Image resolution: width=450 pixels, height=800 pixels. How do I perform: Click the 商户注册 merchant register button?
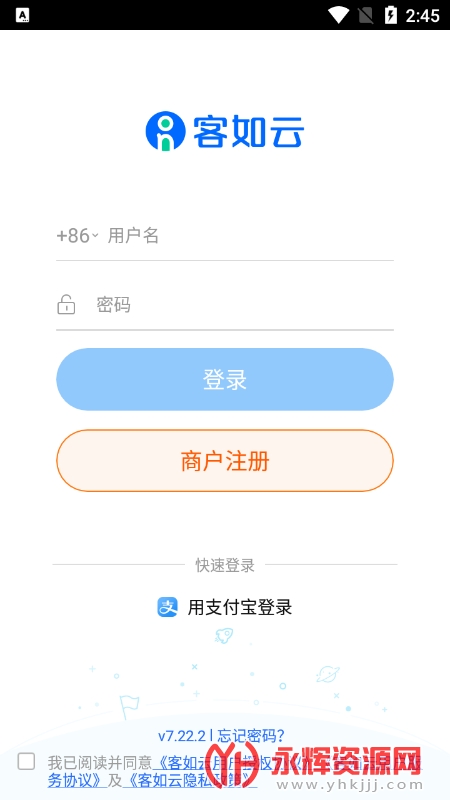point(225,461)
